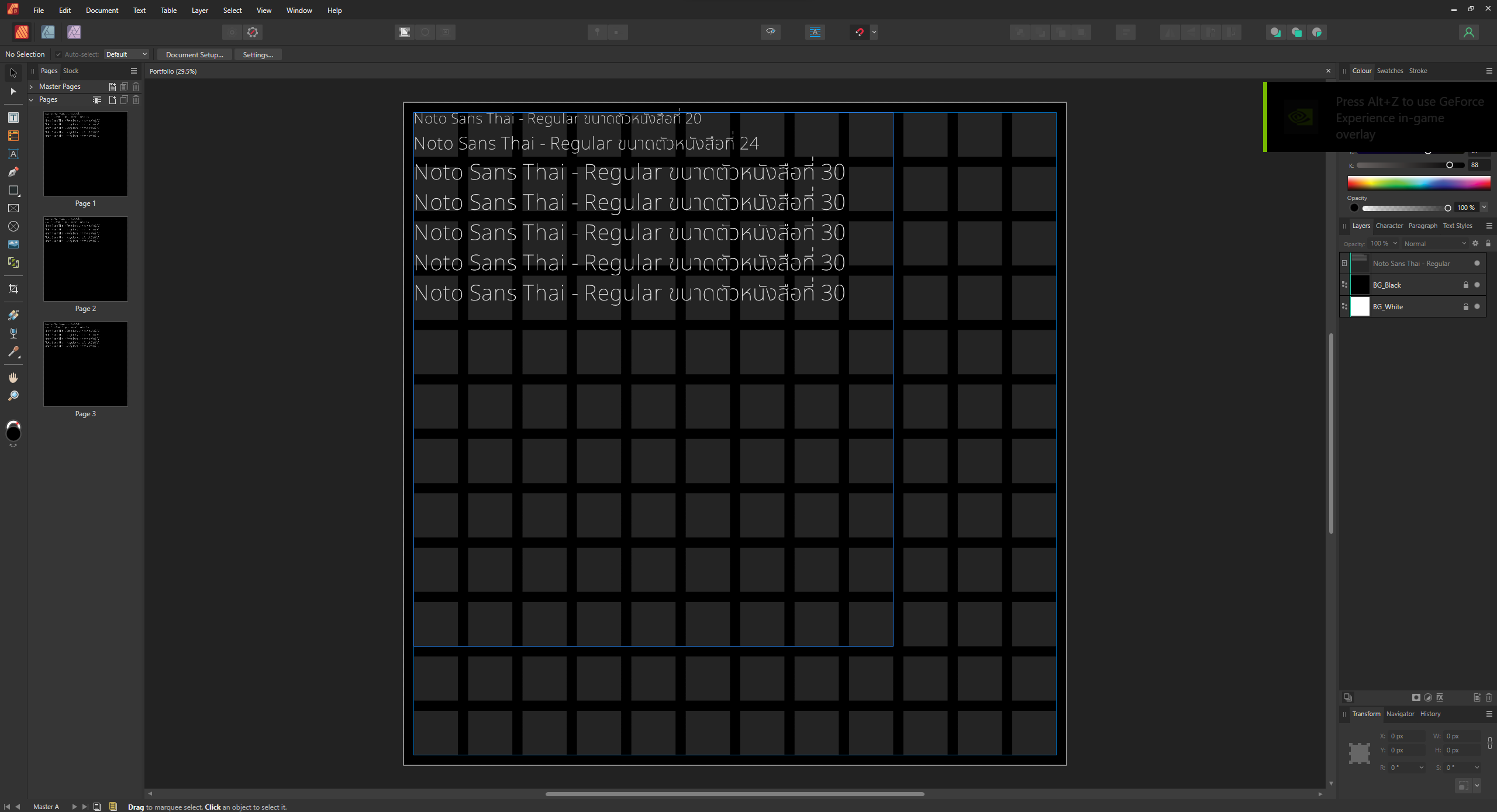Select the Colour Picker tool
This screenshot has height=812, width=1497.
coord(13,351)
